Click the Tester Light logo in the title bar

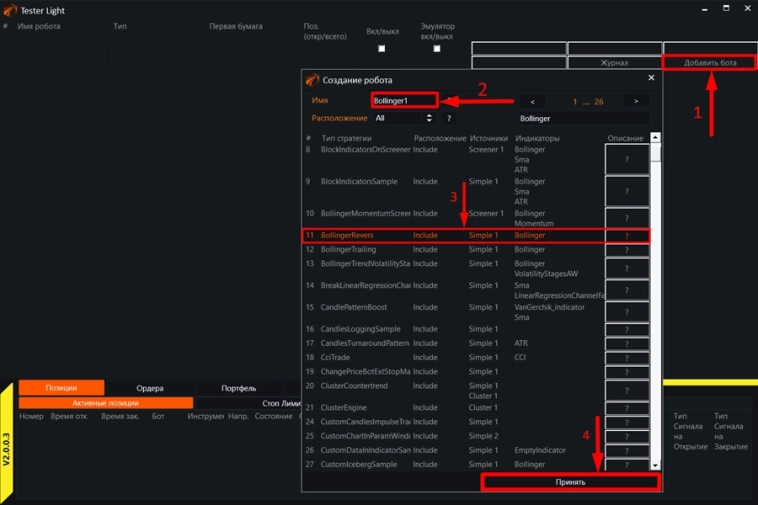pyautogui.click(x=10, y=10)
